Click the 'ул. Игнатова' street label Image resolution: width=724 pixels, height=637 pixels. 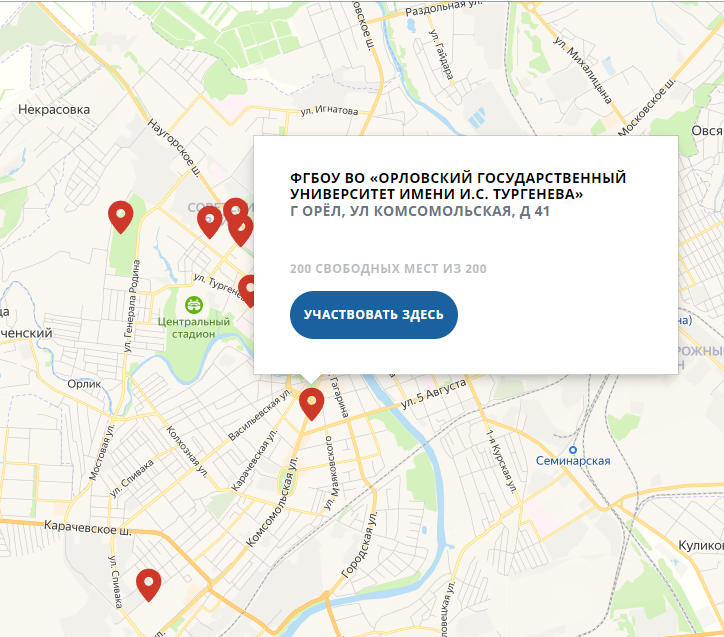click(x=329, y=111)
